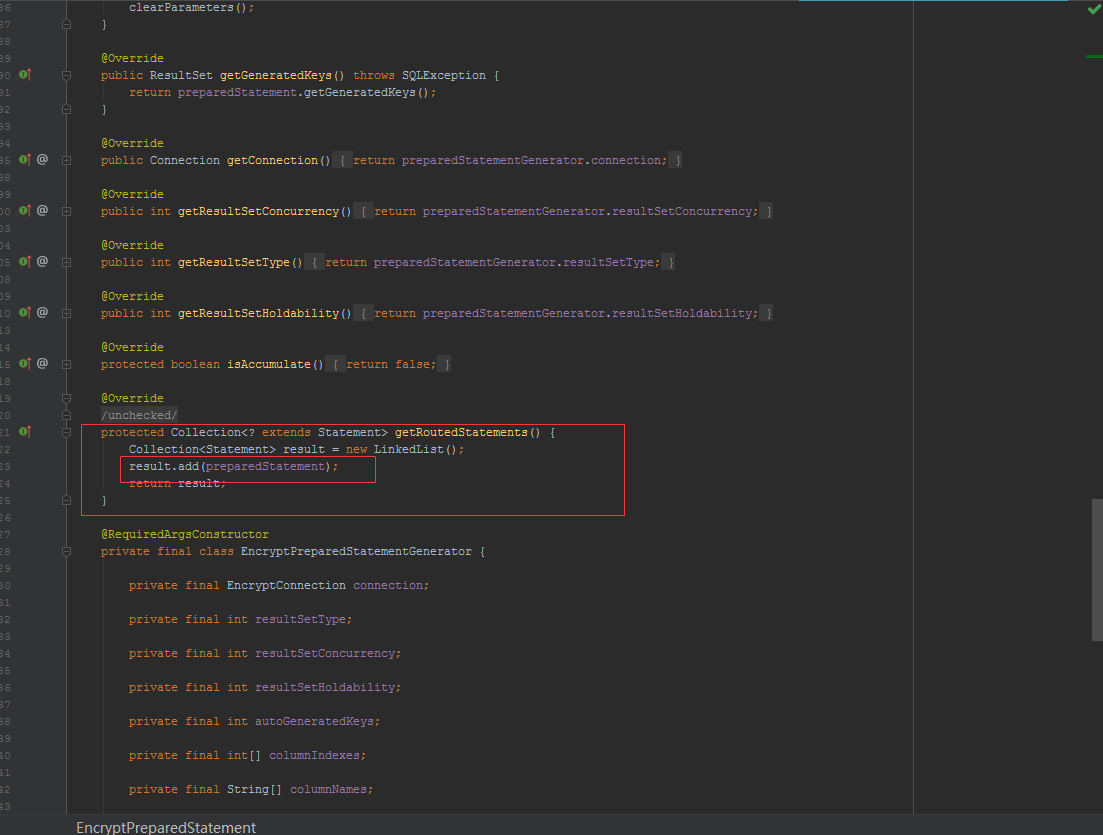Click the override arrow beside getRoutedStatements

[x=24, y=432]
